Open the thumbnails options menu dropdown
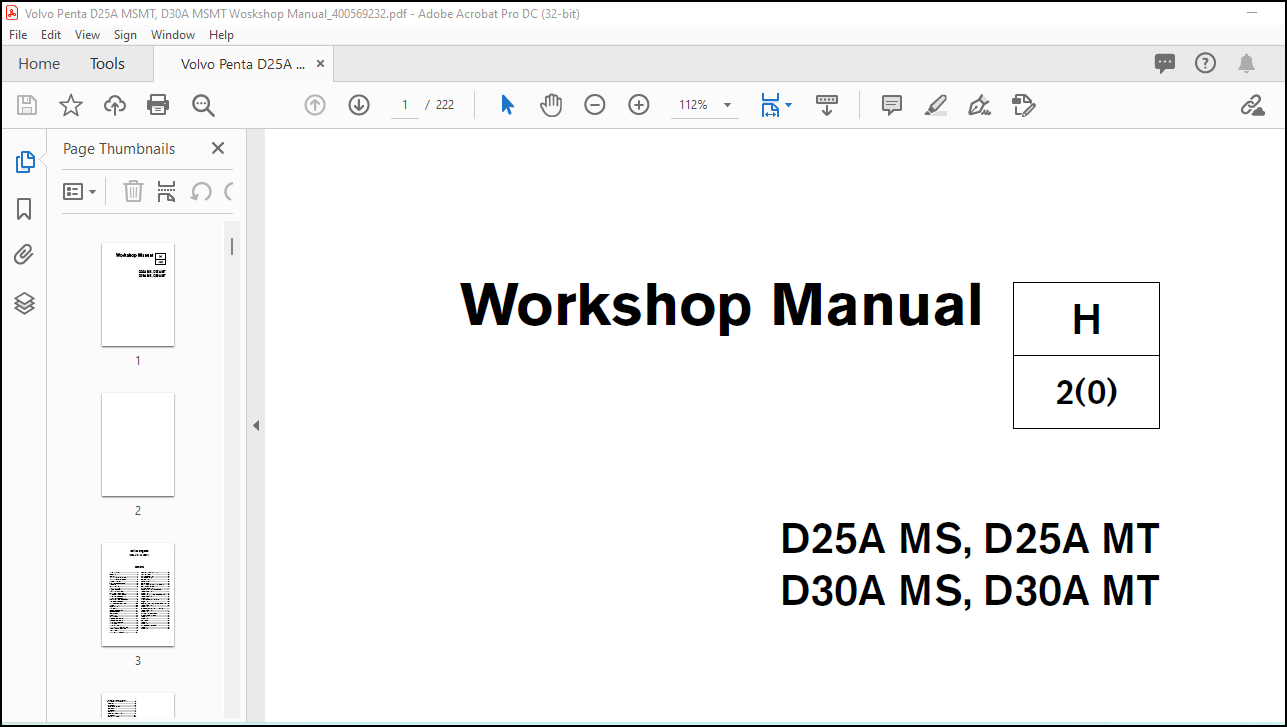The image size is (1287, 727). [80, 191]
